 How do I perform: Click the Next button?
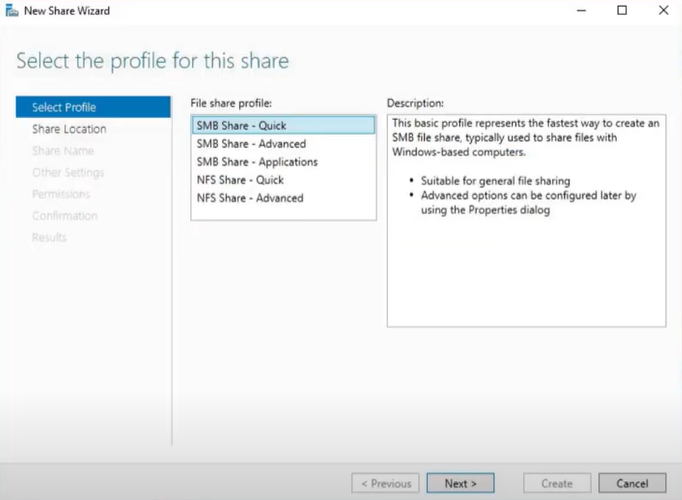point(461,483)
